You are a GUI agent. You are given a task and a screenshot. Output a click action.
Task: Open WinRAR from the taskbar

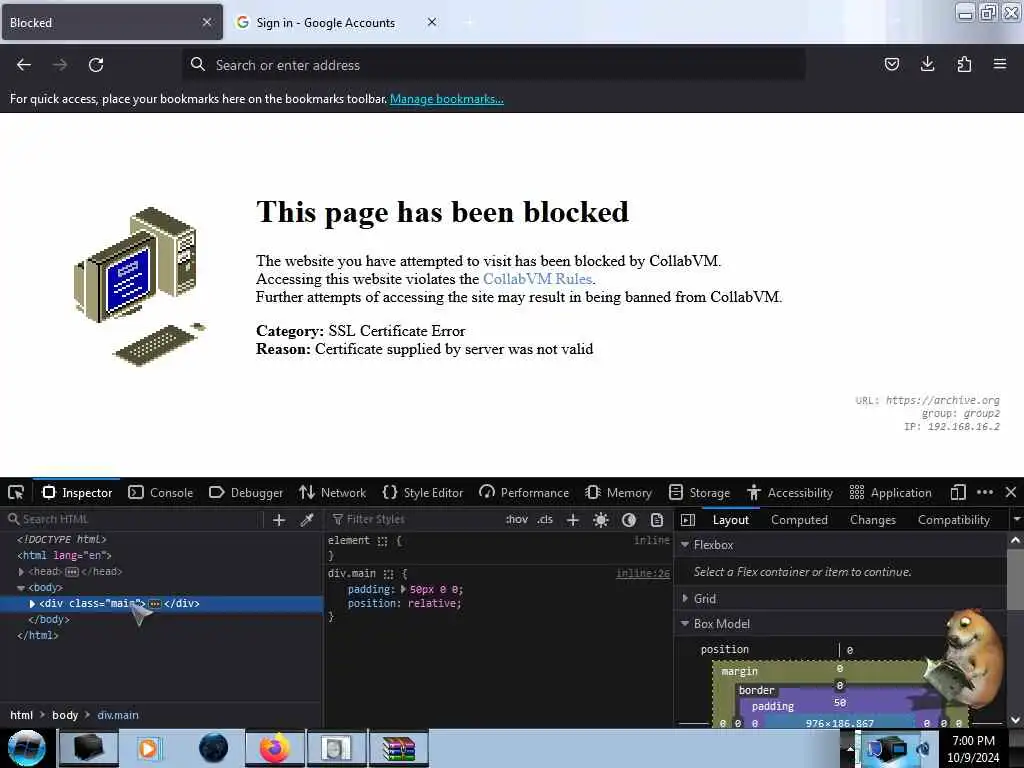pyautogui.click(x=398, y=748)
